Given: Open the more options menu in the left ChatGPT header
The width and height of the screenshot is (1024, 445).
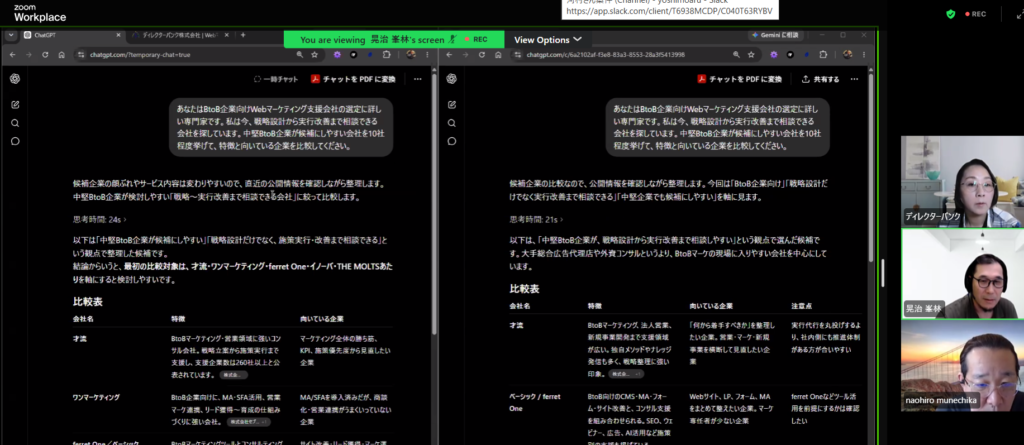Looking at the screenshot, I should (x=417, y=79).
